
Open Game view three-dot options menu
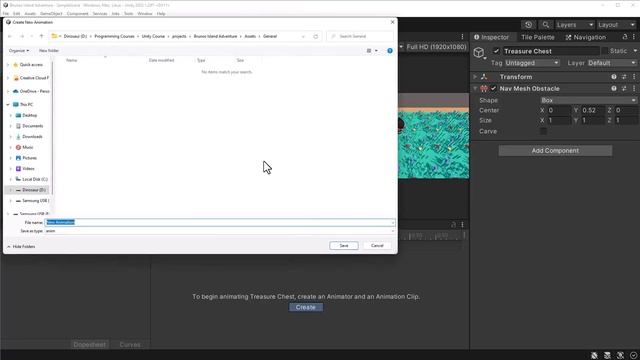click(x=462, y=37)
